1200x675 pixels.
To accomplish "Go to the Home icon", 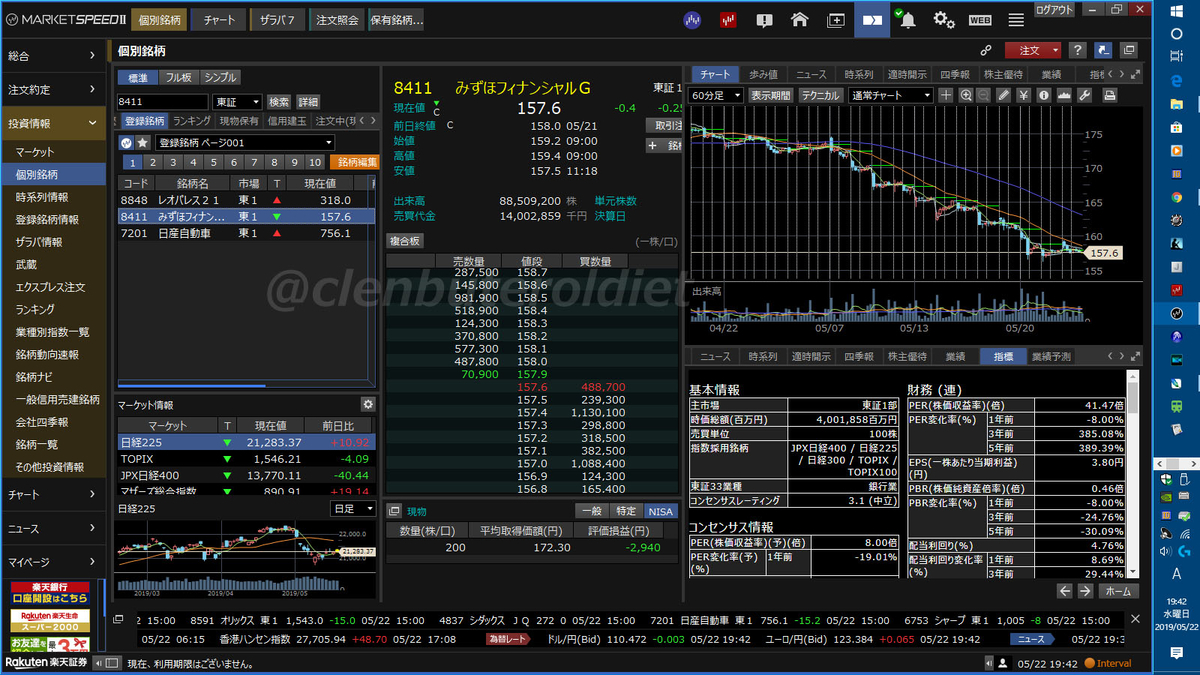I will 799,19.
